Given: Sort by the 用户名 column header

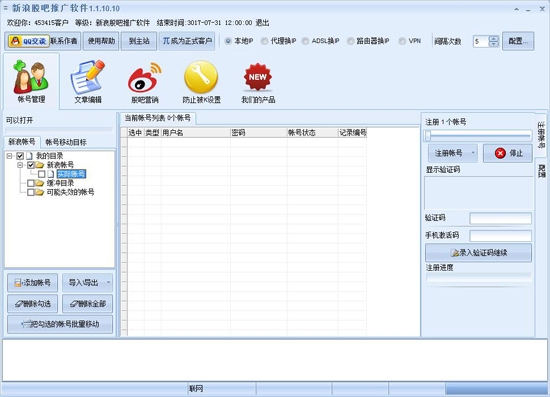Looking at the screenshot, I should tap(195, 133).
